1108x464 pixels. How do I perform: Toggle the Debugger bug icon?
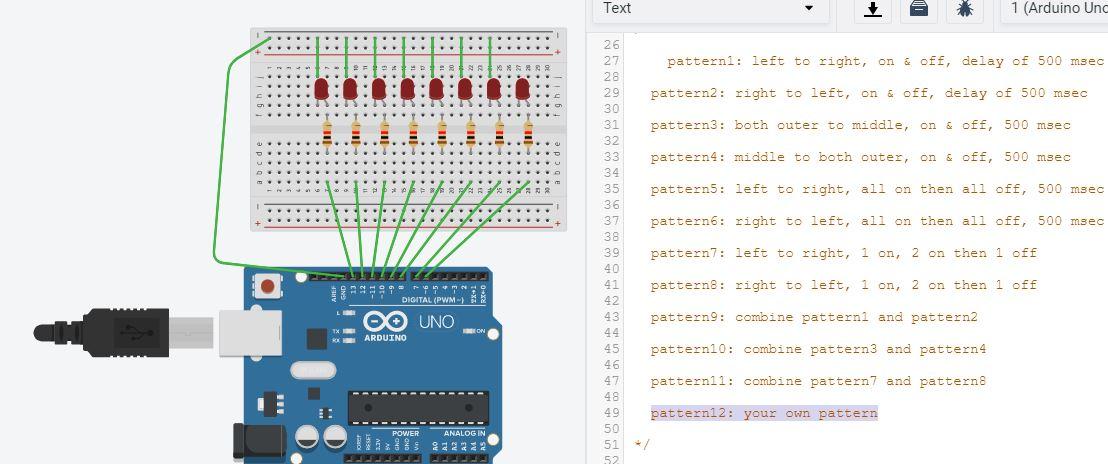[964, 9]
